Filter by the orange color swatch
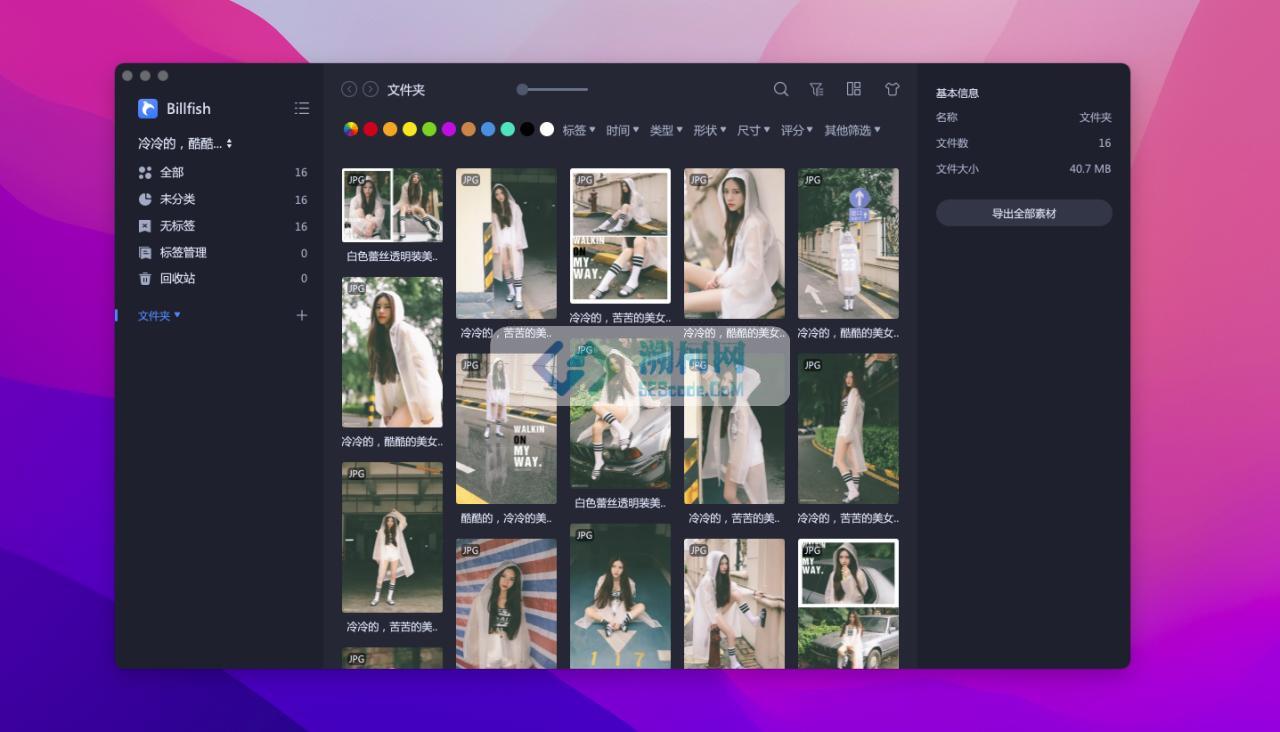 pyautogui.click(x=390, y=129)
